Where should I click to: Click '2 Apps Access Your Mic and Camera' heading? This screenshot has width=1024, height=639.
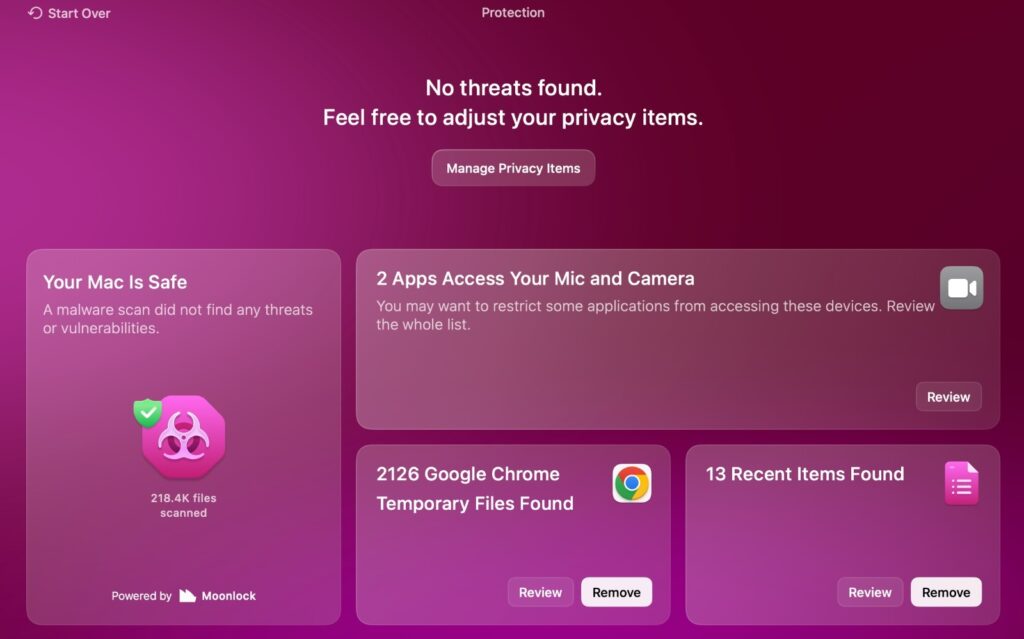pos(535,279)
